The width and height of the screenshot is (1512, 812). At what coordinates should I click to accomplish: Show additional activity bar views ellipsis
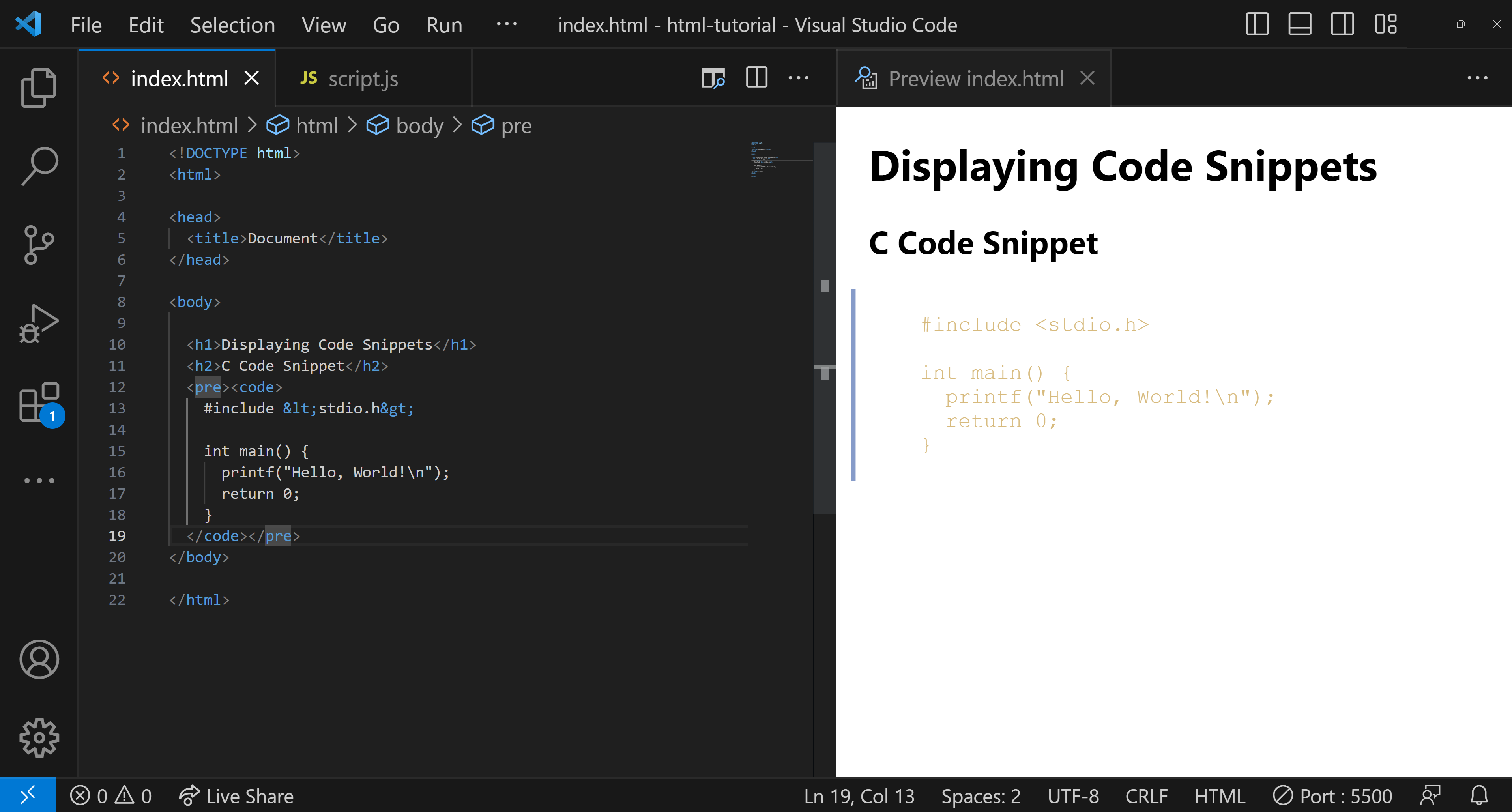click(x=39, y=480)
